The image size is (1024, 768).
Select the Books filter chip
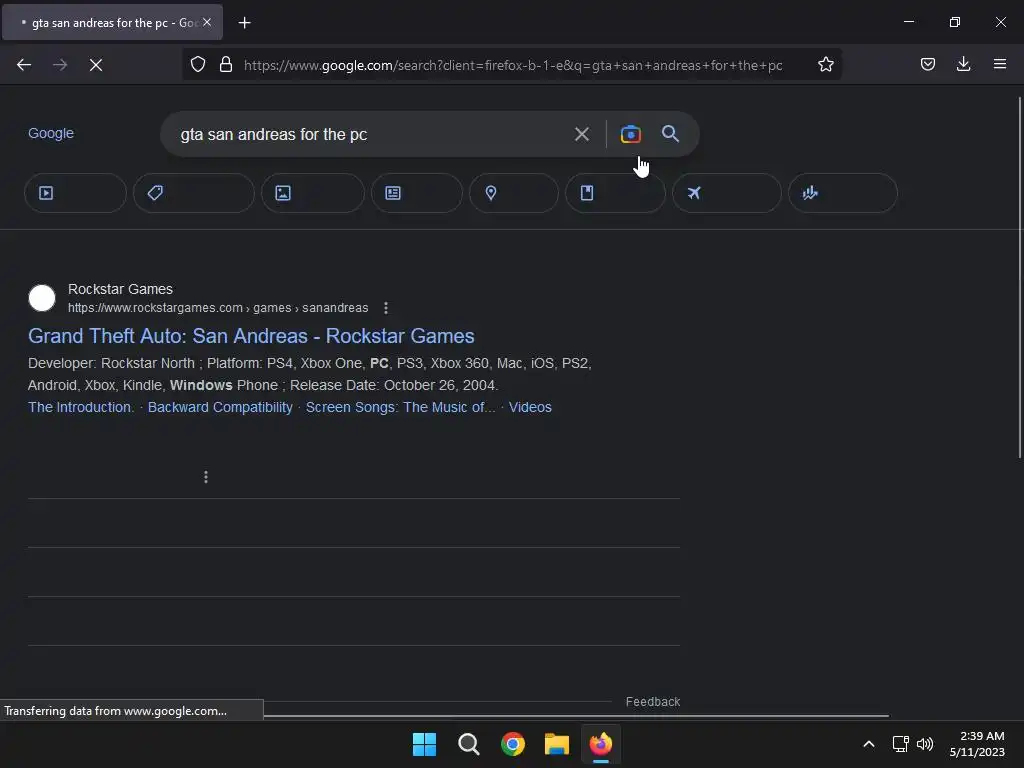tap(615, 193)
